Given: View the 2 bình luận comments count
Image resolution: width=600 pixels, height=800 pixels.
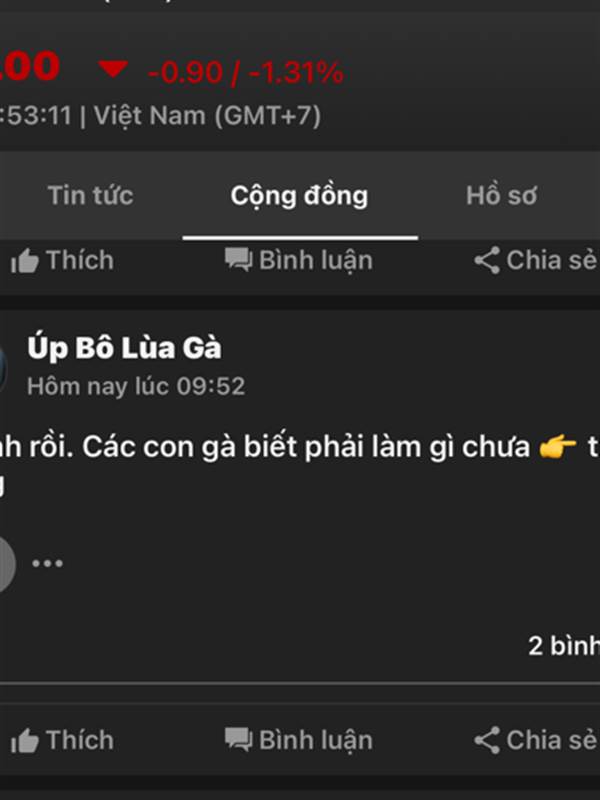Looking at the screenshot, I should click(x=564, y=646).
